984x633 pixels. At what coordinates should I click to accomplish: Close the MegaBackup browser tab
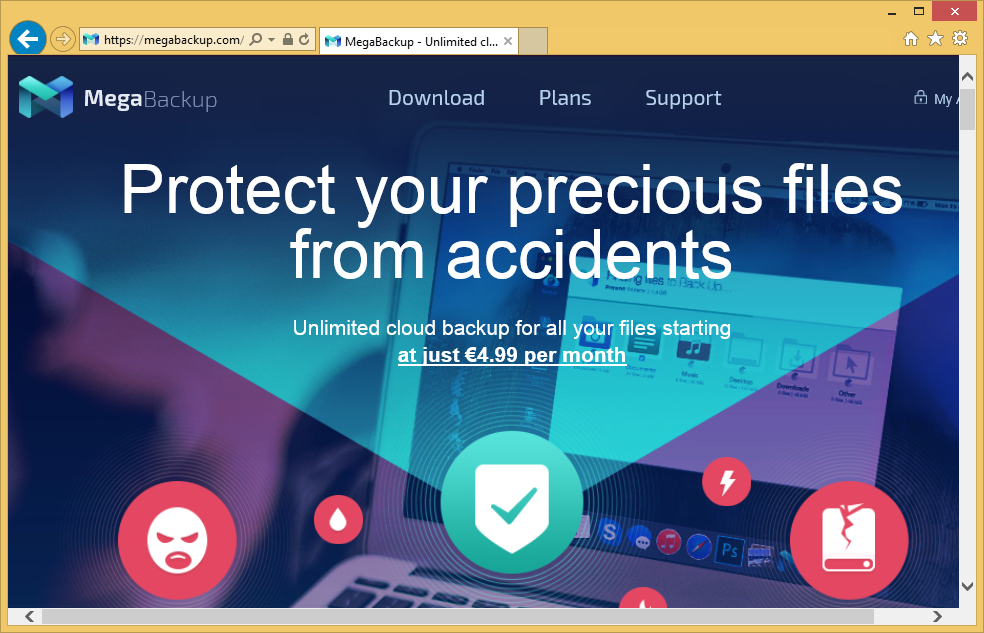tap(508, 41)
